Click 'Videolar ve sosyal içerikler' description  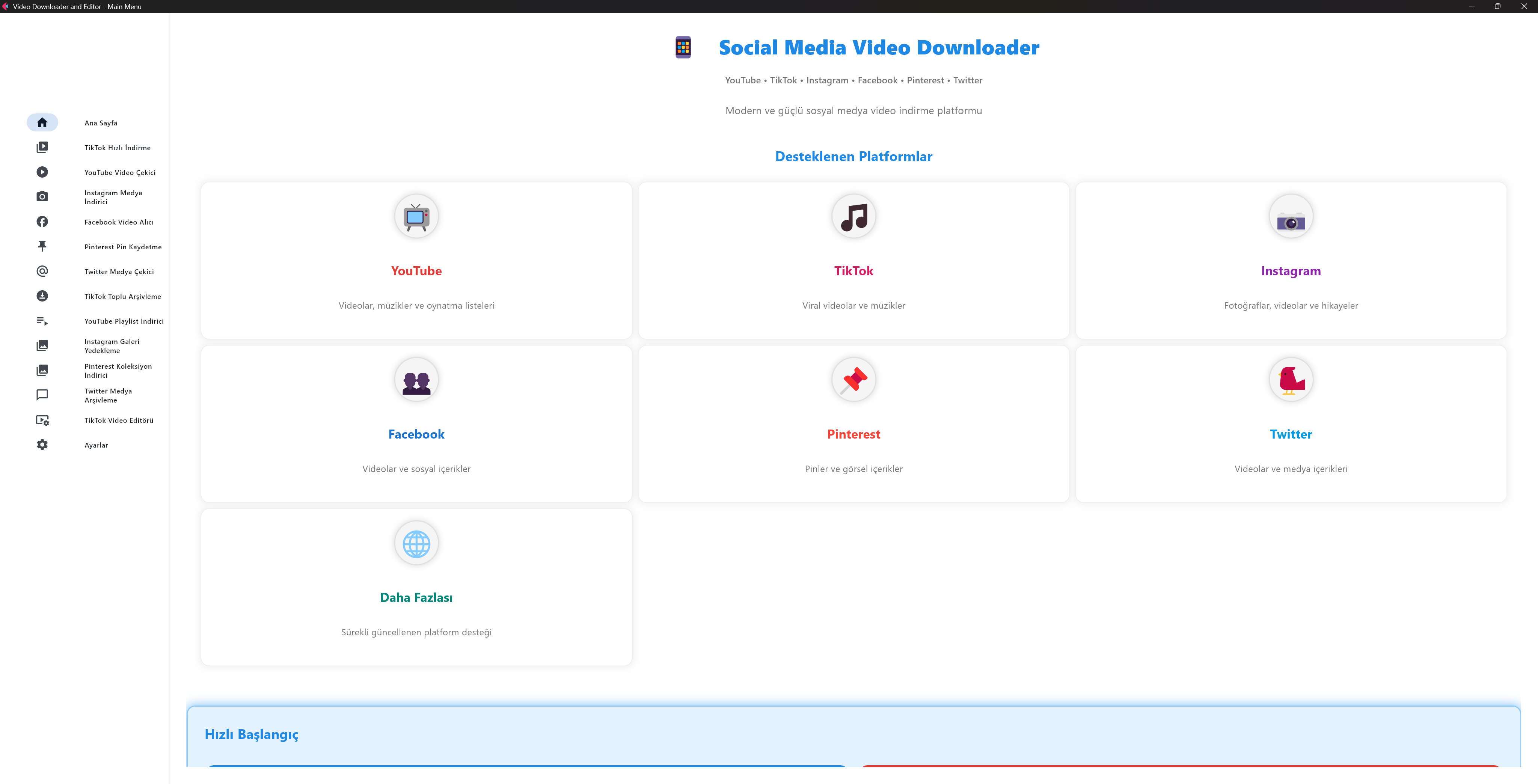click(416, 469)
